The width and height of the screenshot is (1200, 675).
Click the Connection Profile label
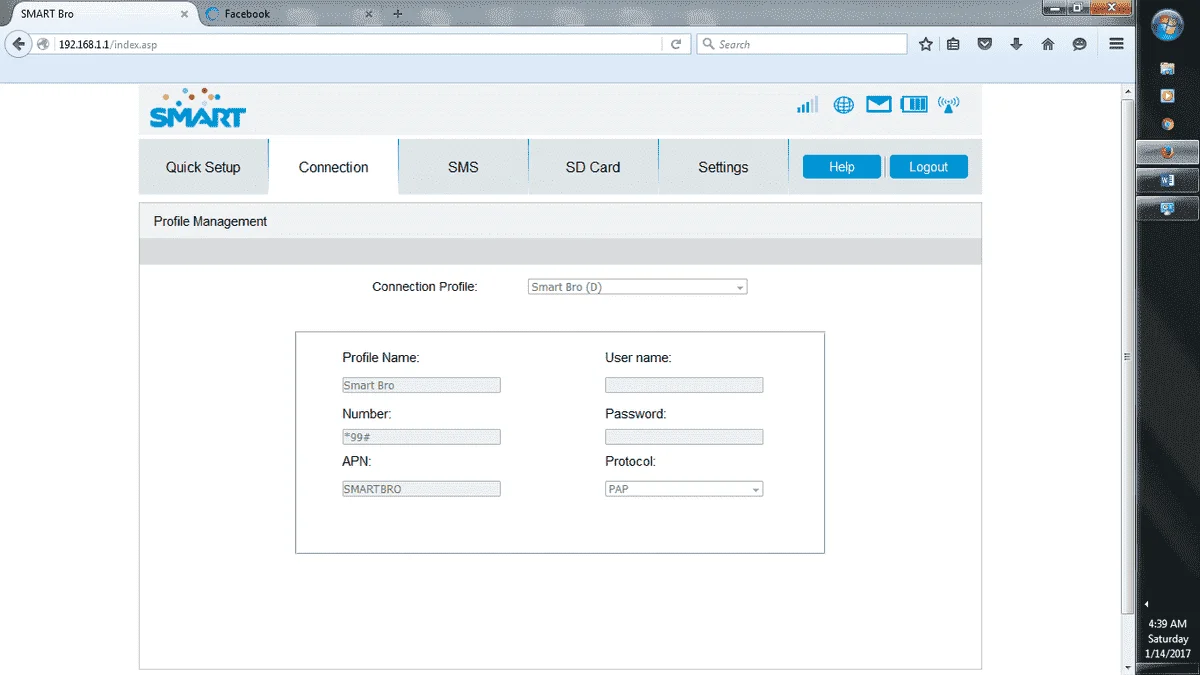tap(425, 286)
